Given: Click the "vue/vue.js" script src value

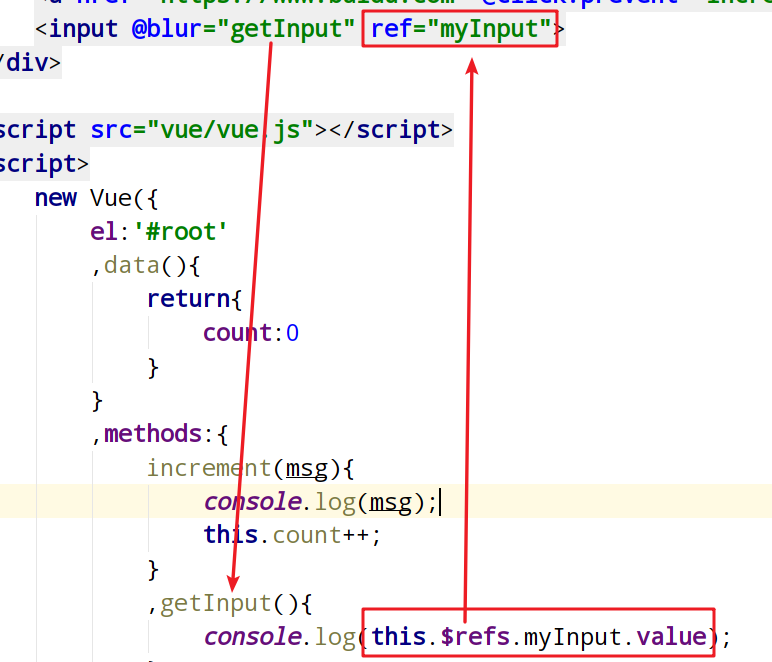Looking at the screenshot, I should pos(230,130).
